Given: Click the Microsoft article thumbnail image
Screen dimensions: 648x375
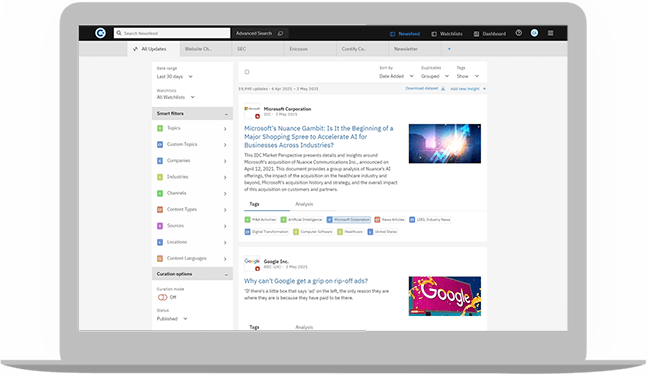Looking at the screenshot, I should pos(445,143).
